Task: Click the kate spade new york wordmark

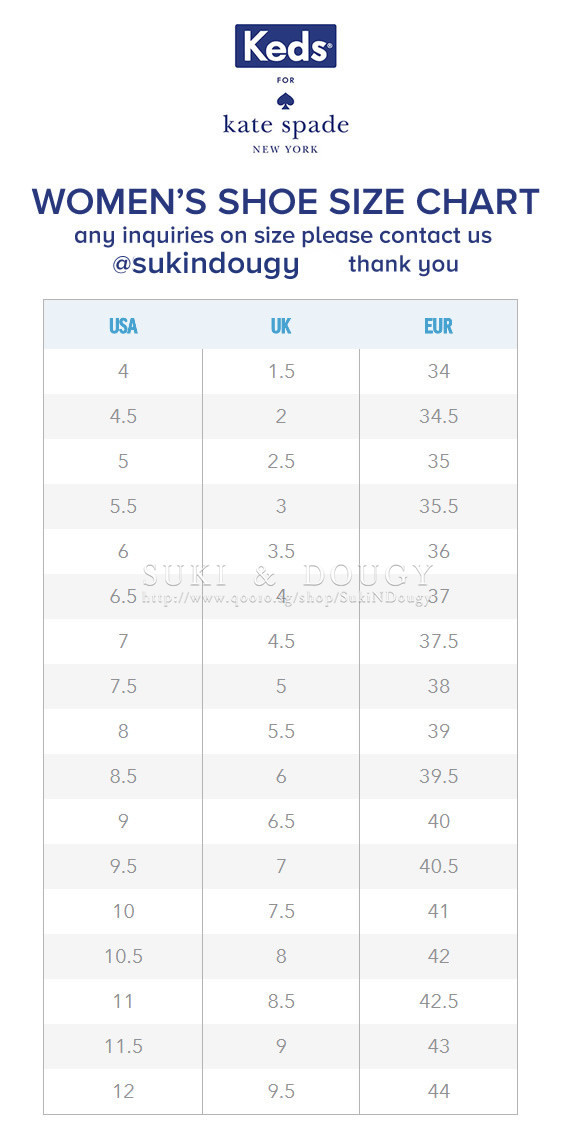Action: coord(285,134)
